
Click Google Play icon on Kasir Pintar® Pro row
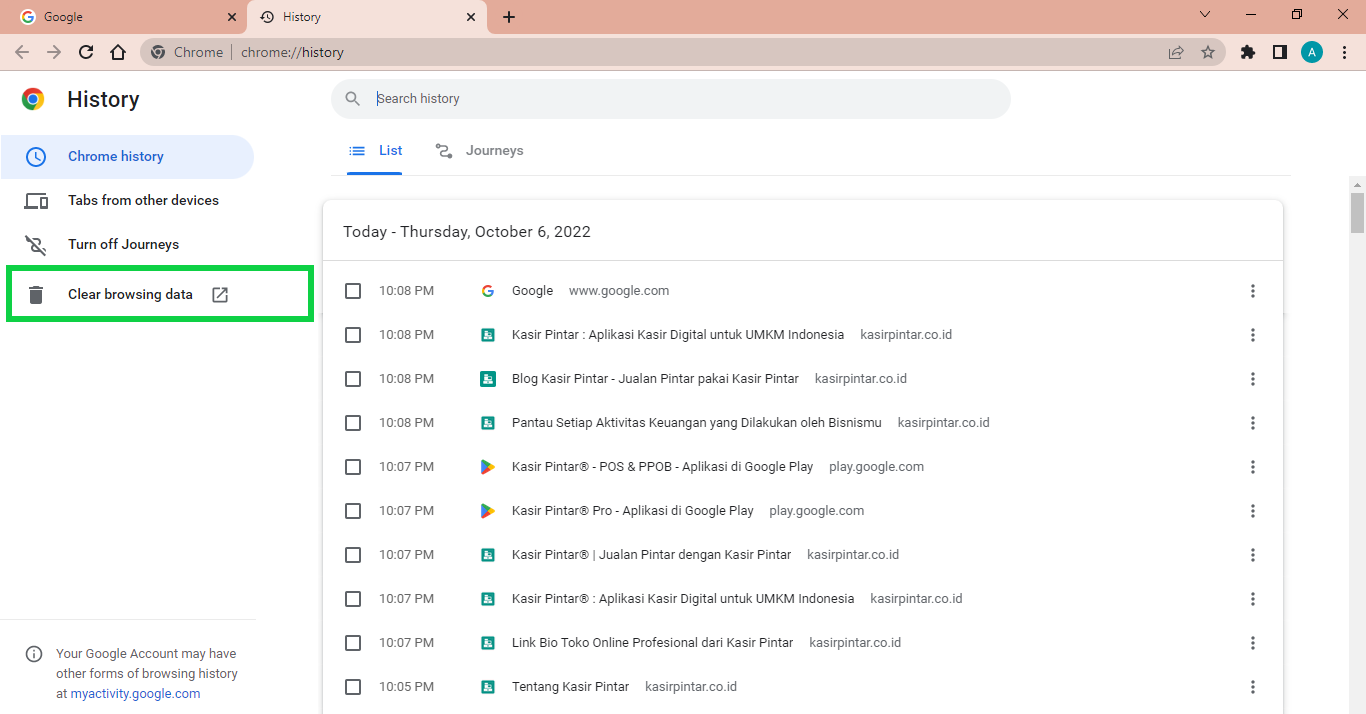[x=488, y=511]
